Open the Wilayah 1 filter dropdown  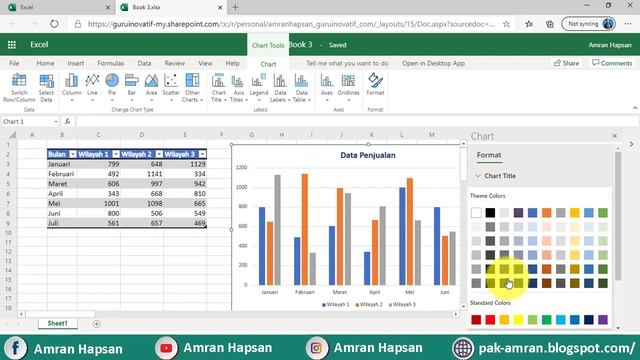(x=116, y=154)
